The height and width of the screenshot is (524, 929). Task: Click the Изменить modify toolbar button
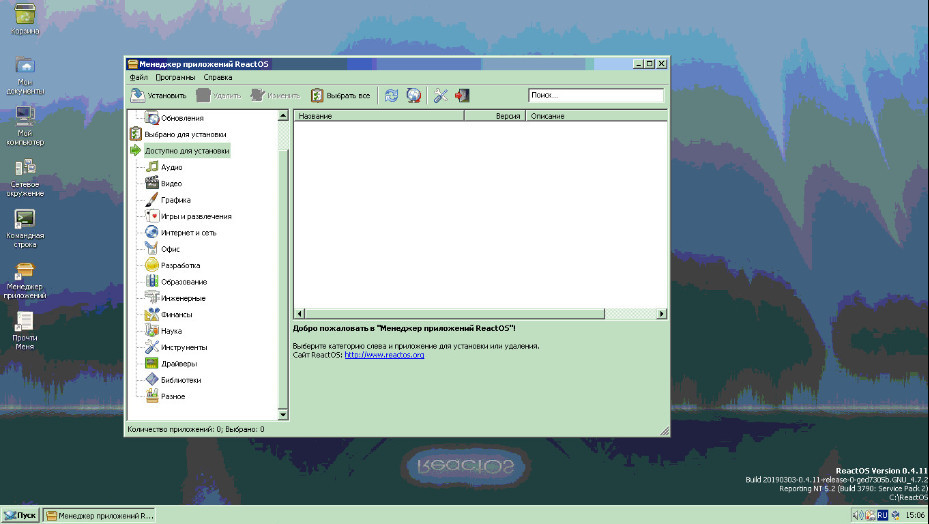pyautogui.click(x=275, y=95)
